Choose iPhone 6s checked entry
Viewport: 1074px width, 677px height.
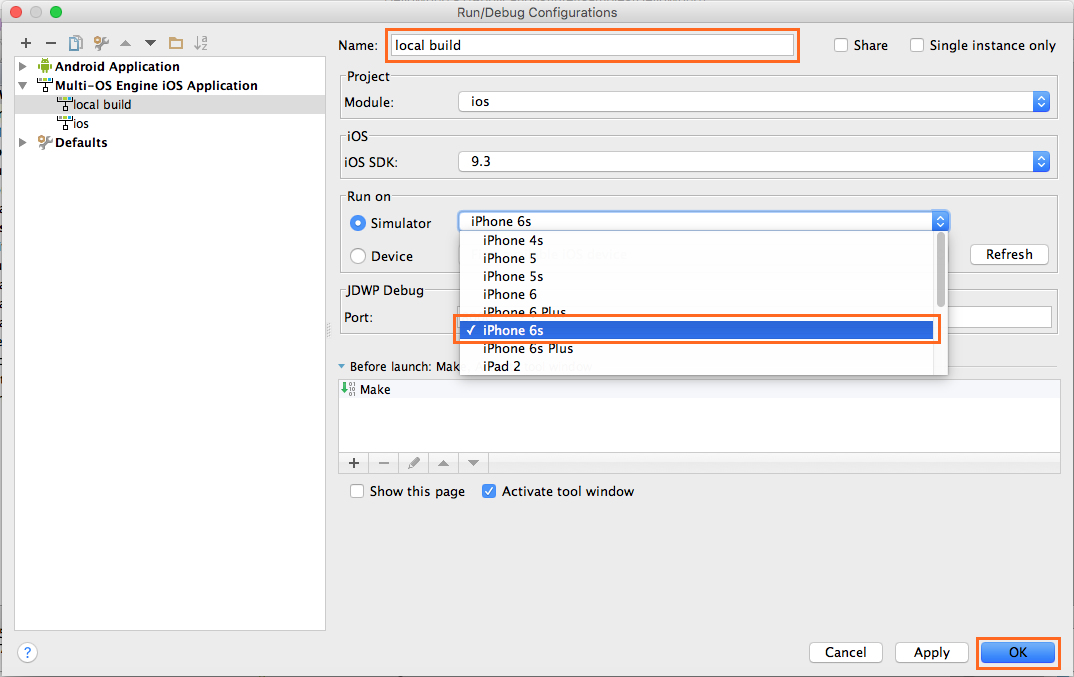[697, 330]
